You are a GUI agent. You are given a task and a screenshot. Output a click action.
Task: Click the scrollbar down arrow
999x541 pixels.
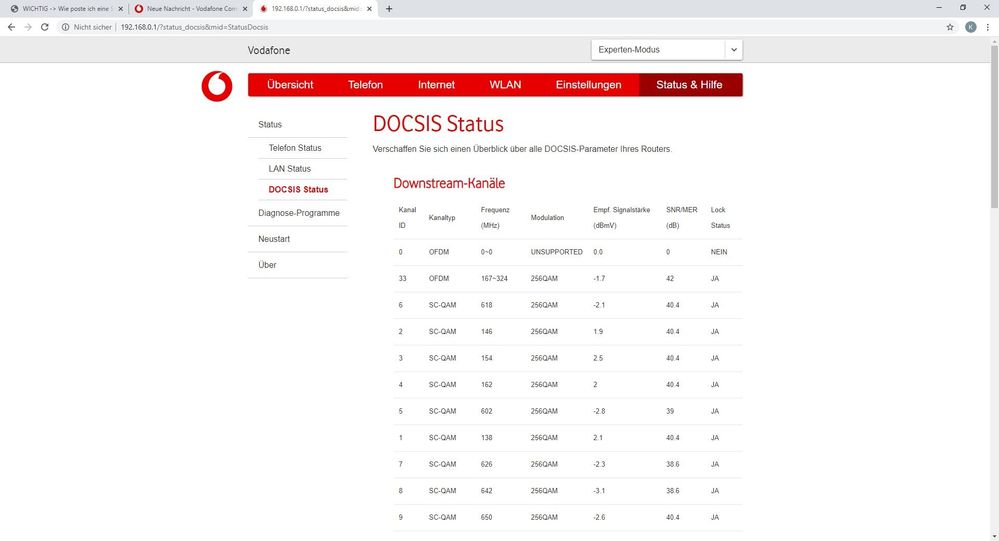(x=994, y=537)
